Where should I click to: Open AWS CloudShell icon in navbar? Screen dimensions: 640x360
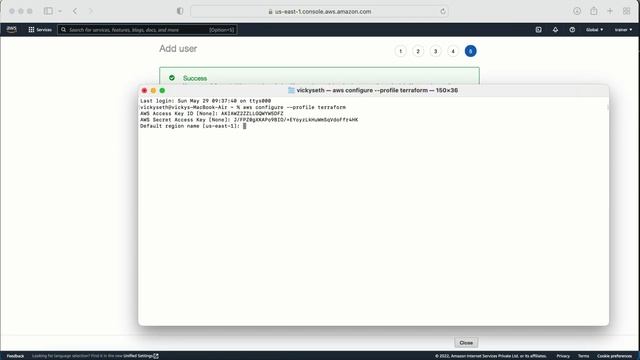[x=538, y=29]
